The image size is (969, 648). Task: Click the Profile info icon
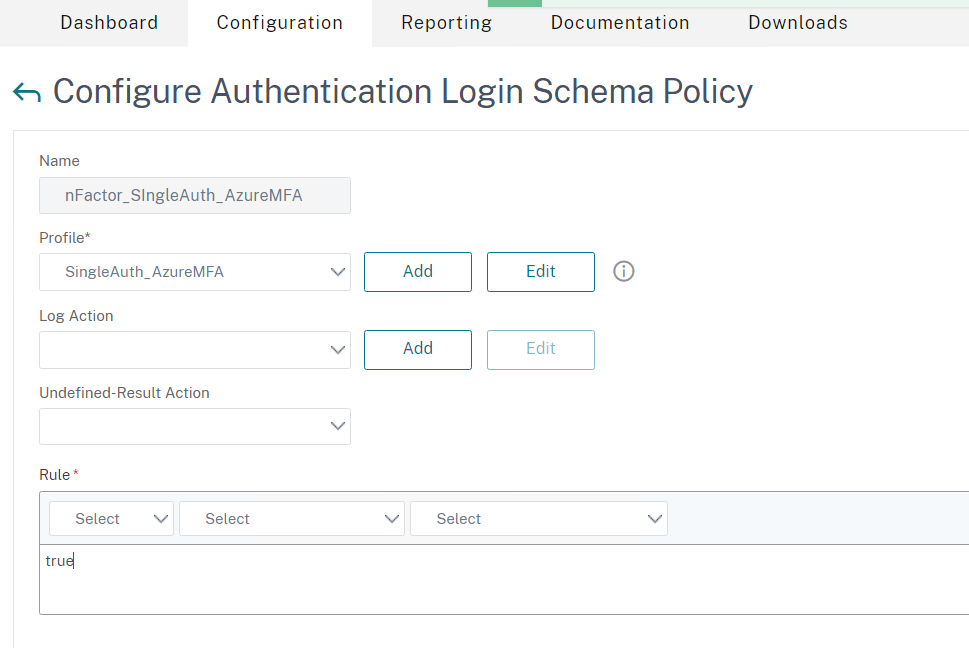click(624, 271)
